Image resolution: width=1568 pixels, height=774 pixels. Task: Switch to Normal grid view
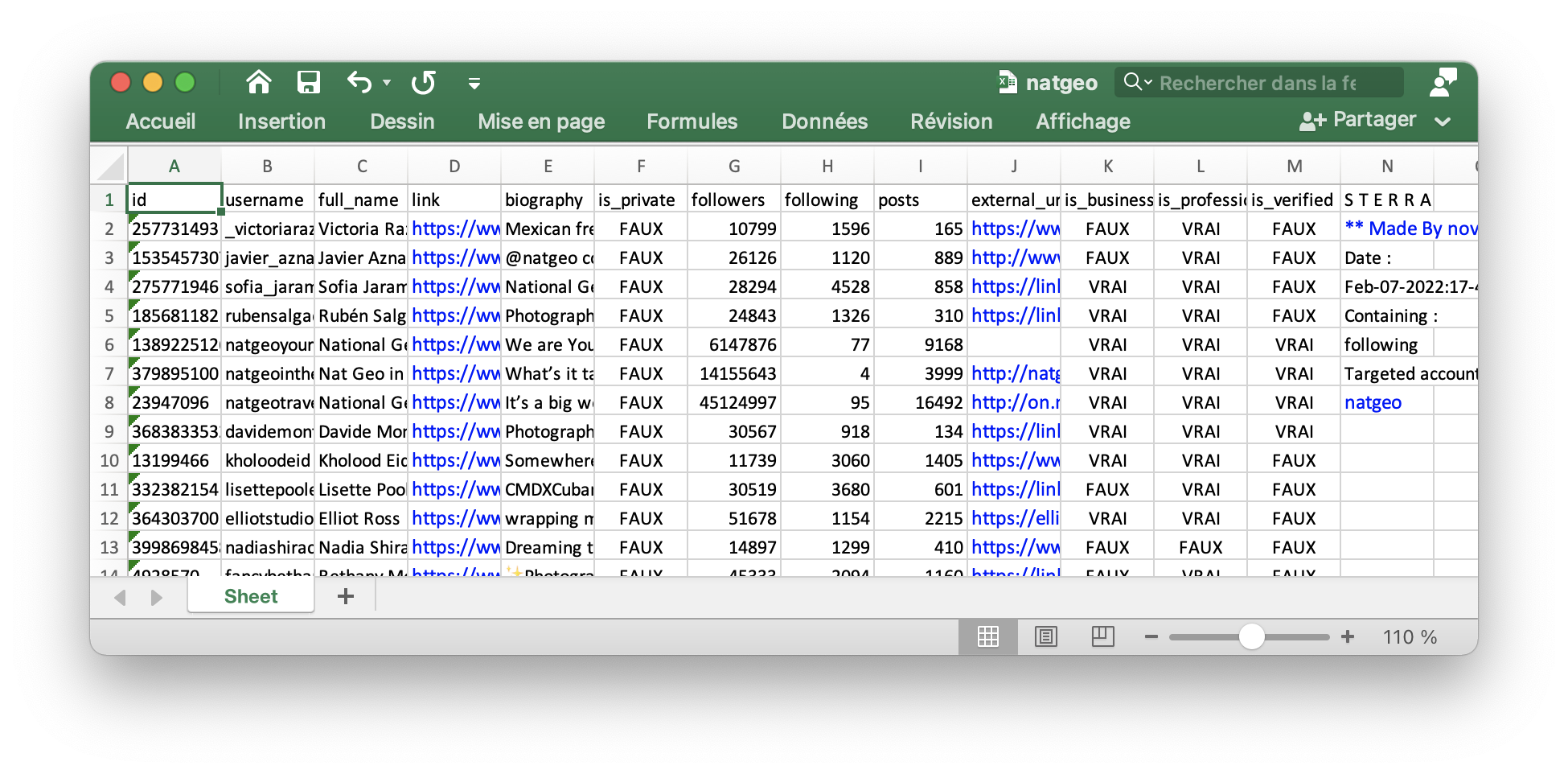[988, 636]
